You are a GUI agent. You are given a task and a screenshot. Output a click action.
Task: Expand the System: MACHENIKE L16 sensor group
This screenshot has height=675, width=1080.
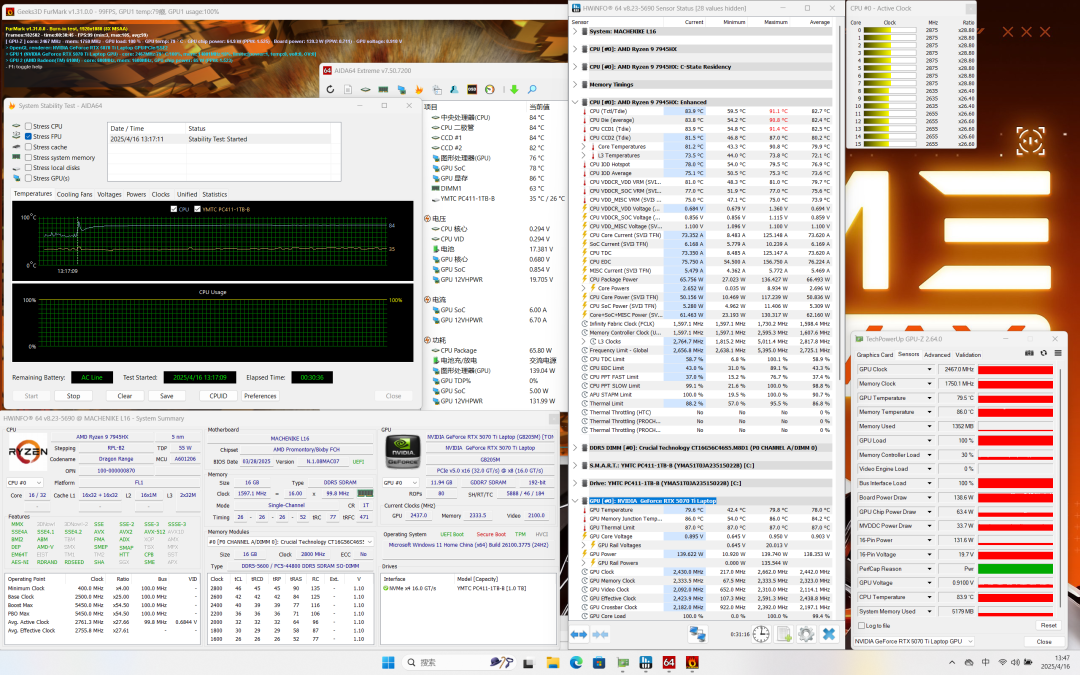coord(575,32)
